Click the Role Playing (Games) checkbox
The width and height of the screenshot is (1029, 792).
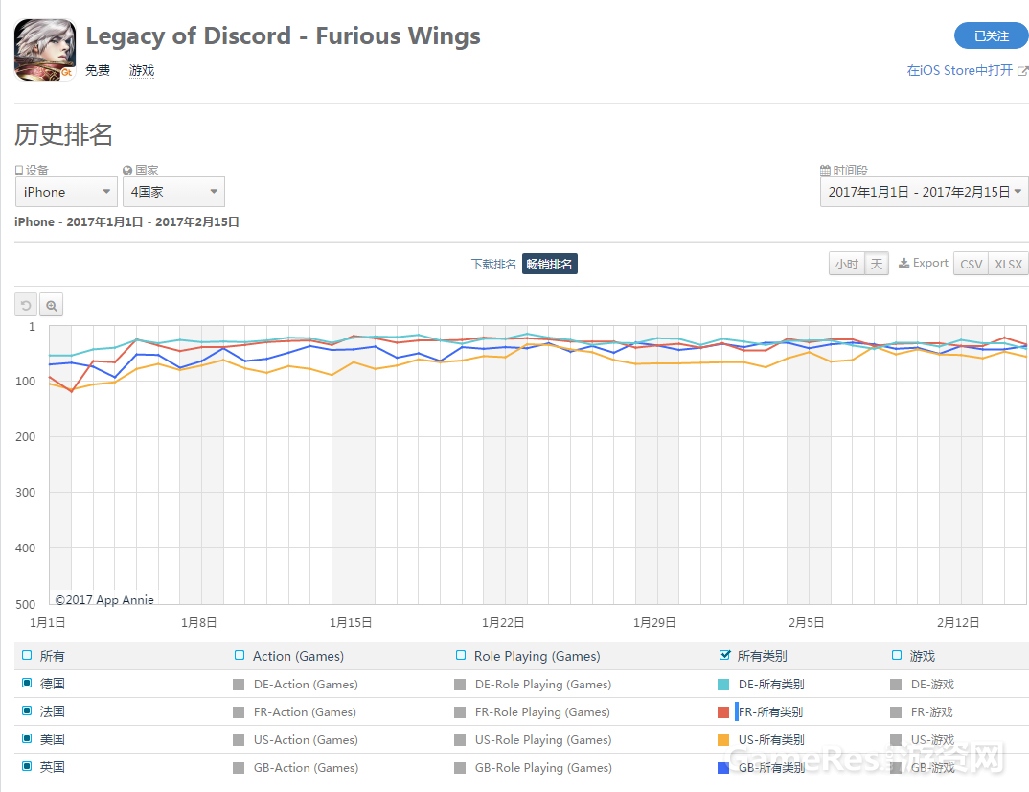point(461,655)
